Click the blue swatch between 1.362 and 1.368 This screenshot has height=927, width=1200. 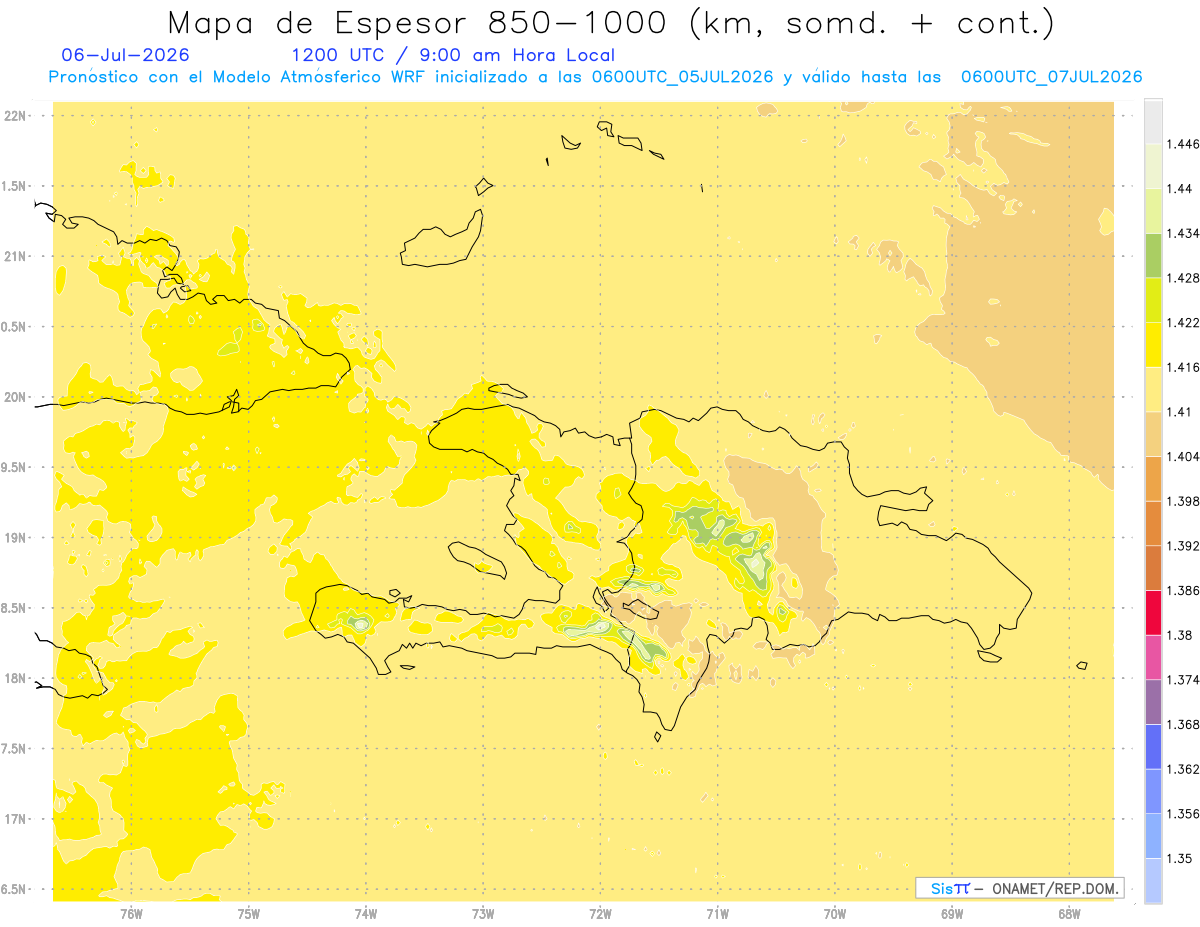tap(1153, 746)
